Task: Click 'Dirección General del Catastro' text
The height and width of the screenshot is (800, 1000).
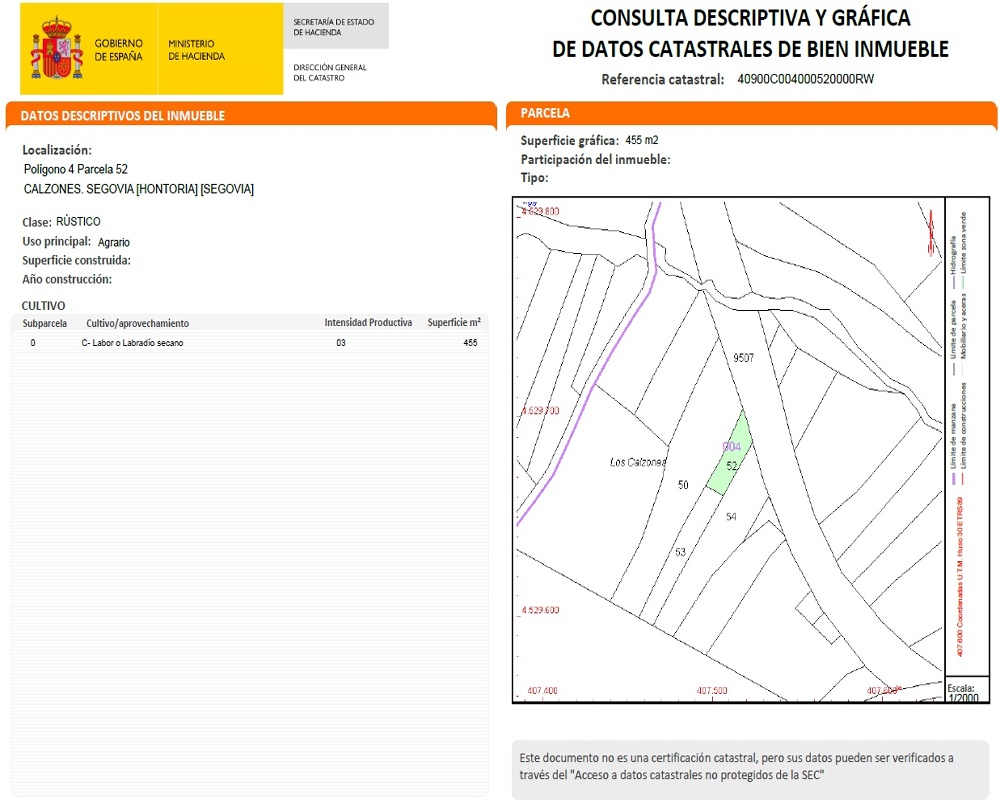Action: point(330,72)
